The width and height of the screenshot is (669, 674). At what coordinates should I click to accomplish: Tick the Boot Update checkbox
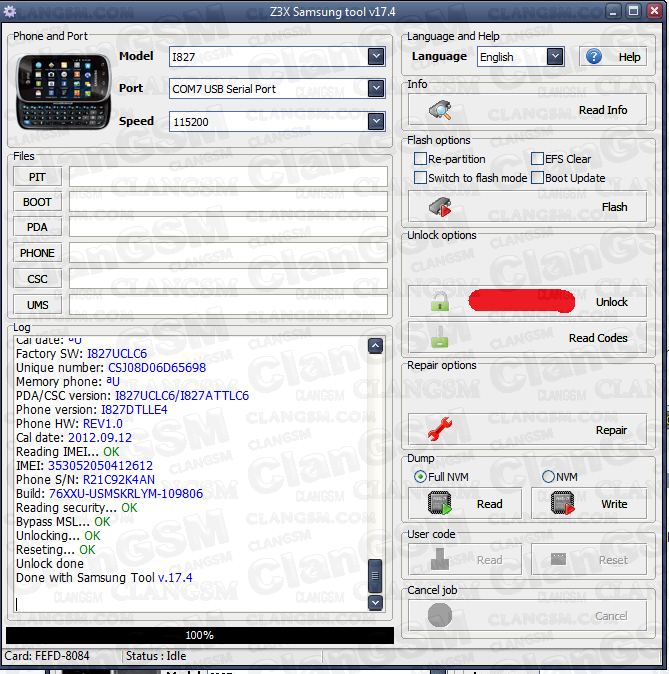tap(537, 178)
